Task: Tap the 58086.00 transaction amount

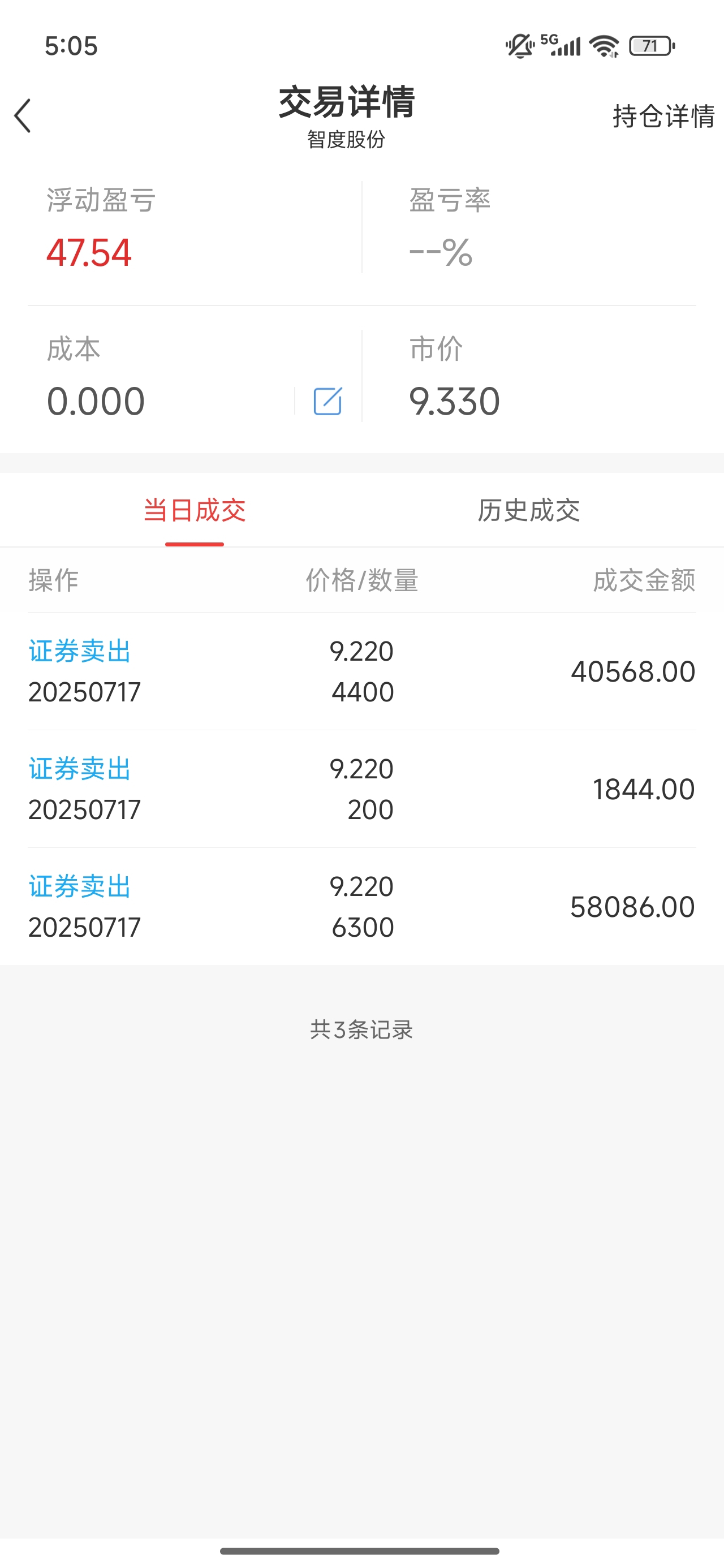Action: 633,907
